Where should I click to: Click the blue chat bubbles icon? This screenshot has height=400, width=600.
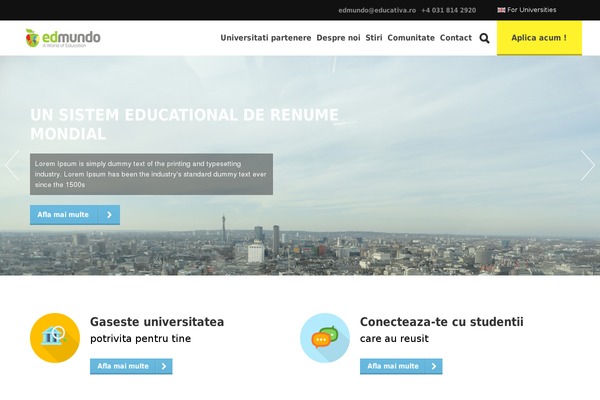(x=324, y=338)
